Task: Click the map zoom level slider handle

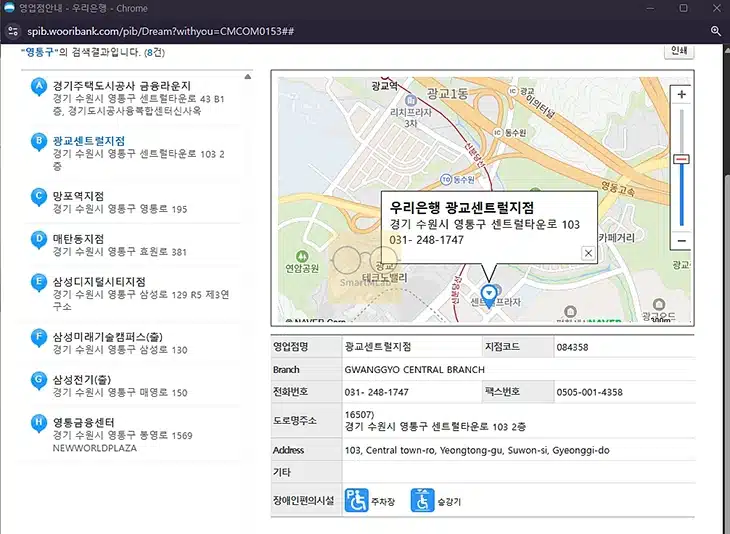Action: tap(682, 159)
